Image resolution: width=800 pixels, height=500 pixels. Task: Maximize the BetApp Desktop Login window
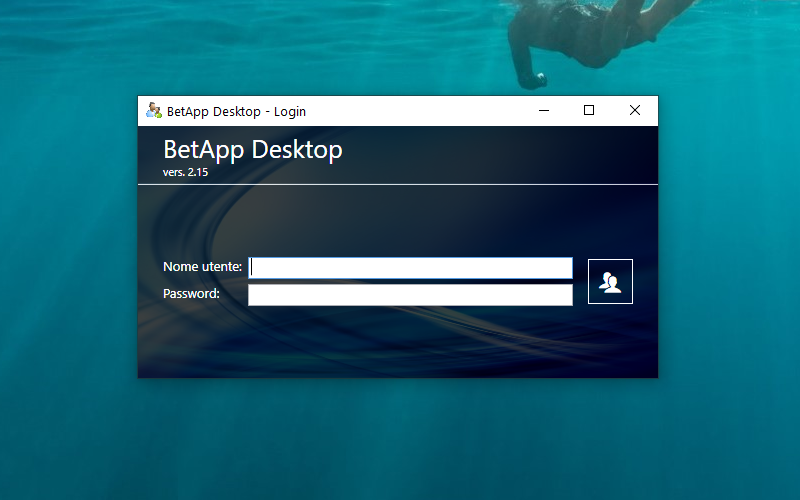(589, 111)
